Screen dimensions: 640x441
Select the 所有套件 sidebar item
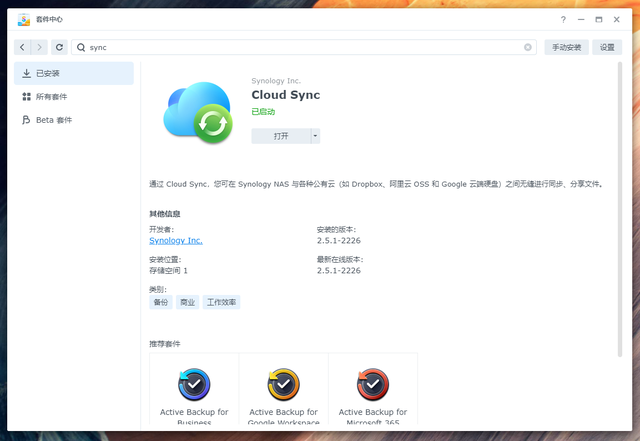pyautogui.click(x=74, y=97)
